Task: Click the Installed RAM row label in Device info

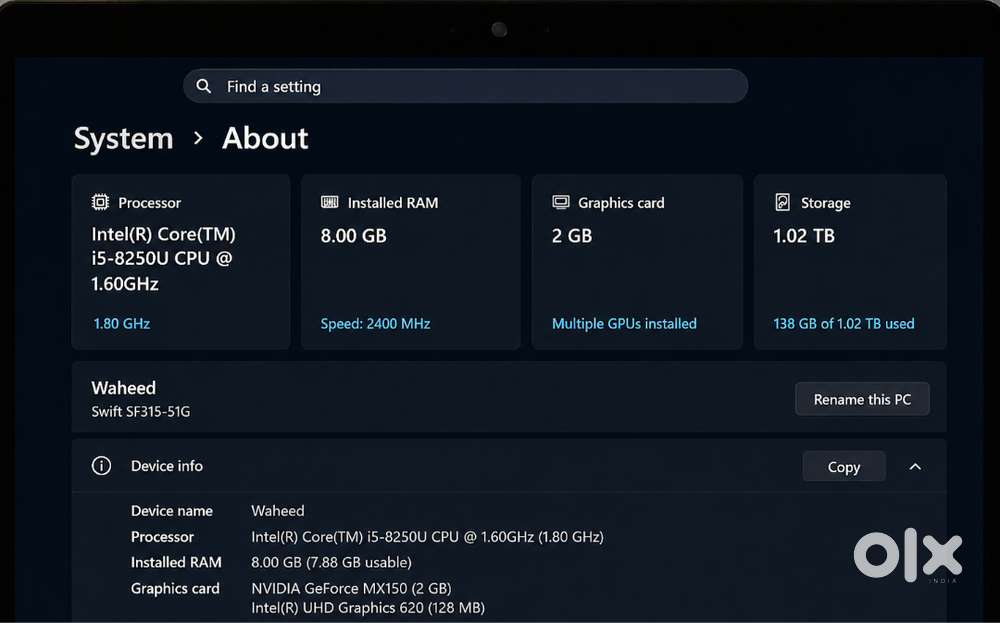Action: pos(177,562)
